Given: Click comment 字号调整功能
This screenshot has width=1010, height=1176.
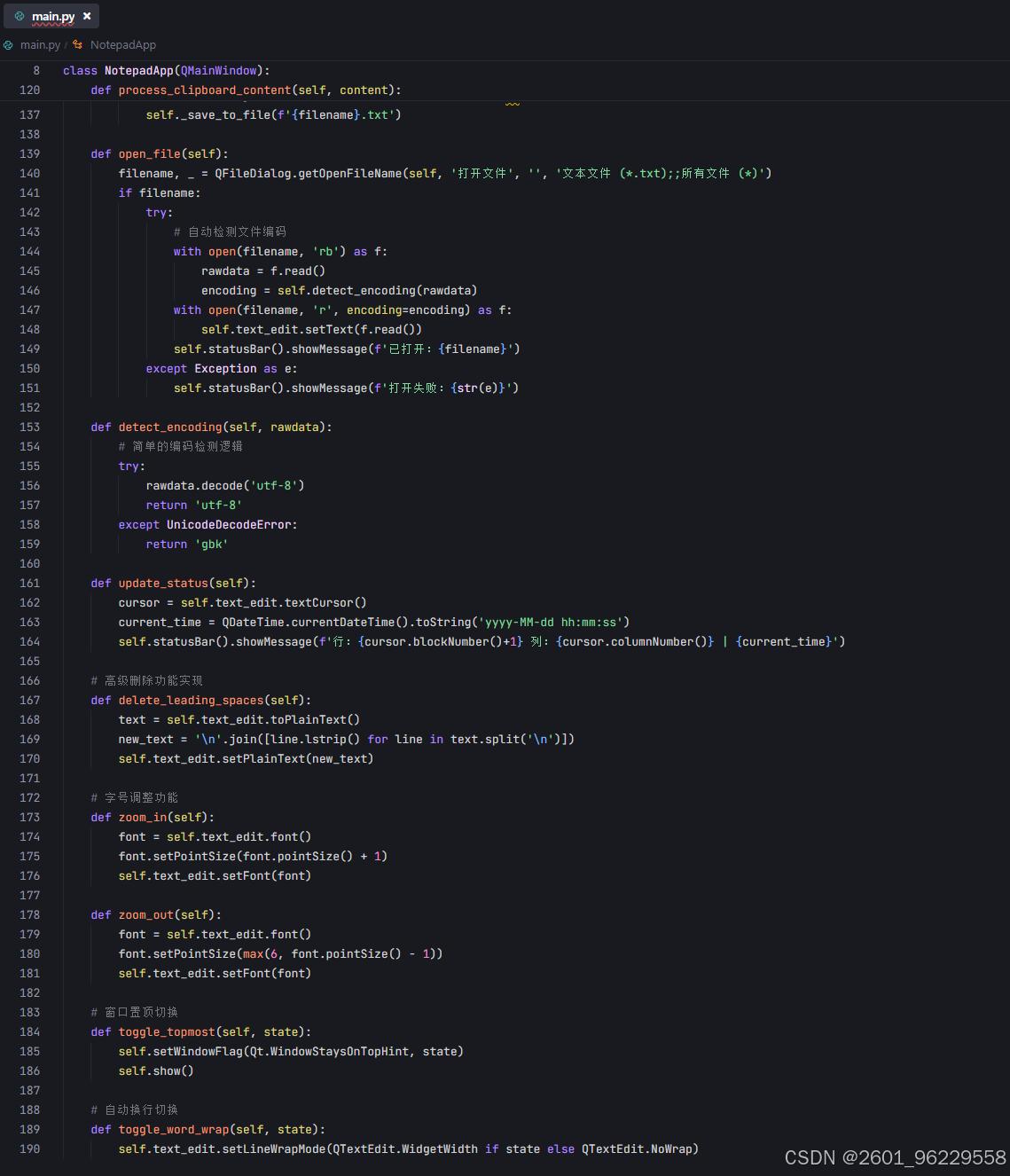Looking at the screenshot, I should [135, 797].
